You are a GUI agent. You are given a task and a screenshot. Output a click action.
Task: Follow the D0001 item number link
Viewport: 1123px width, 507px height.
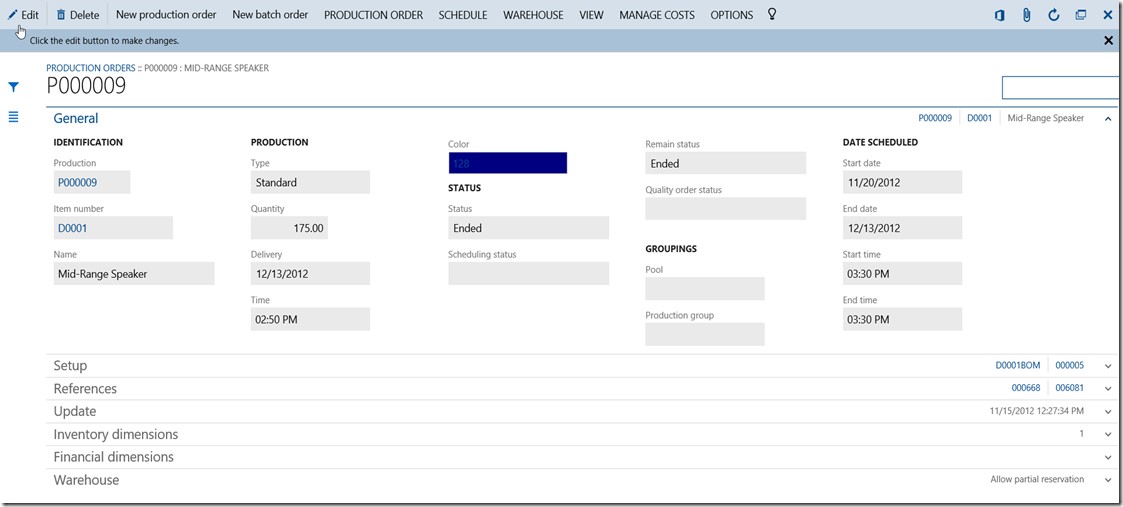[72, 228]
